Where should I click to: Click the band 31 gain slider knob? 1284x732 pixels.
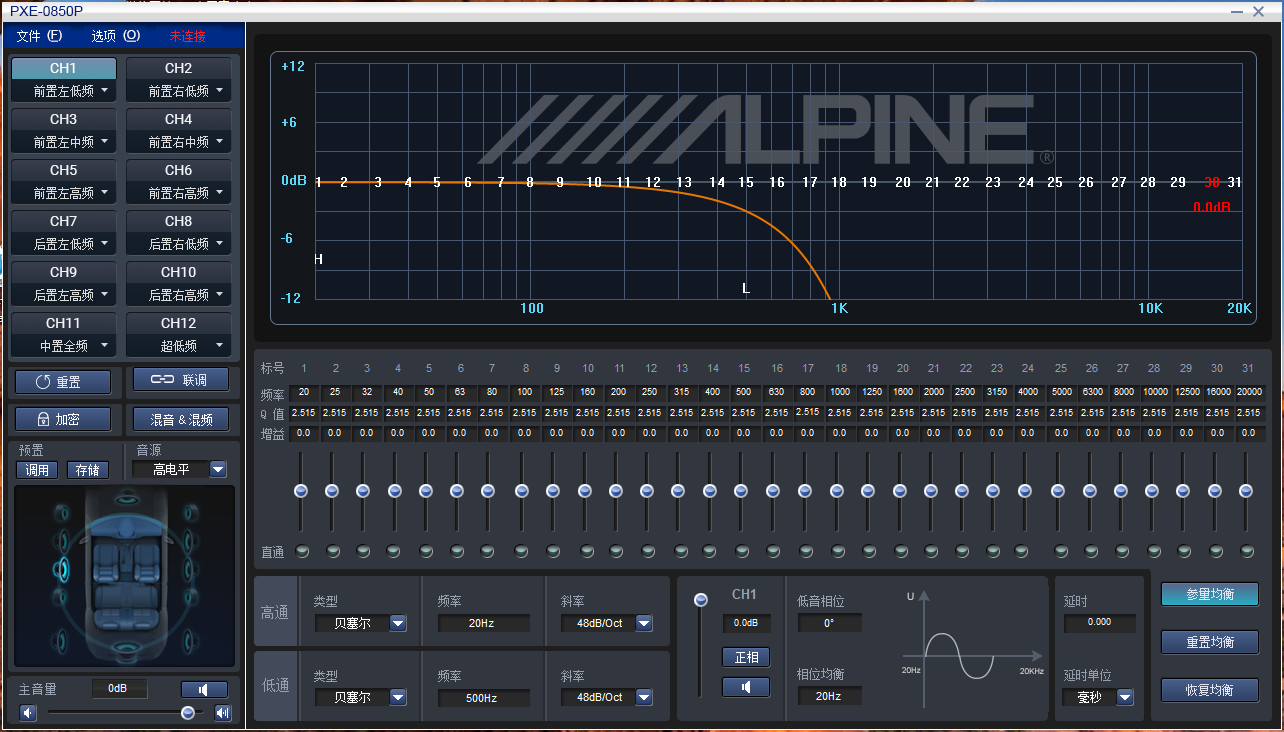(1246, 491)
